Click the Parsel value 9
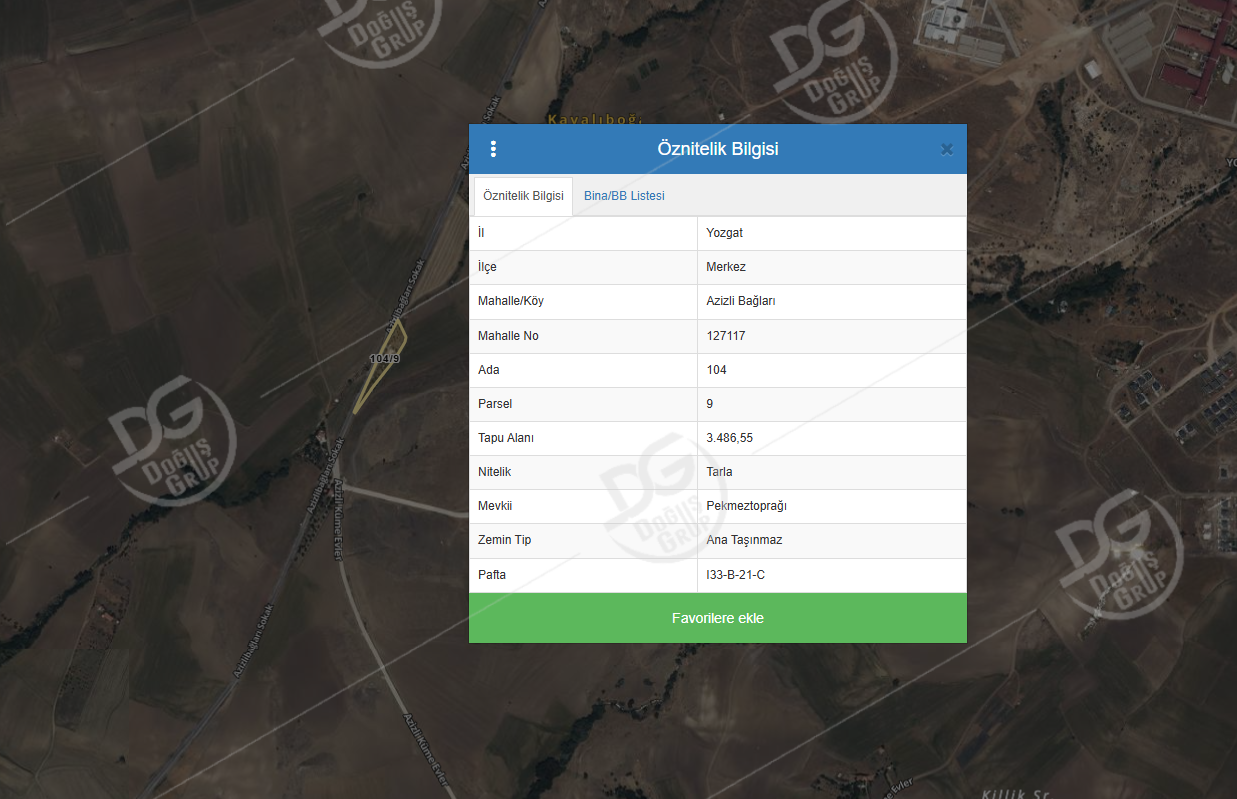 click(710, 404)
